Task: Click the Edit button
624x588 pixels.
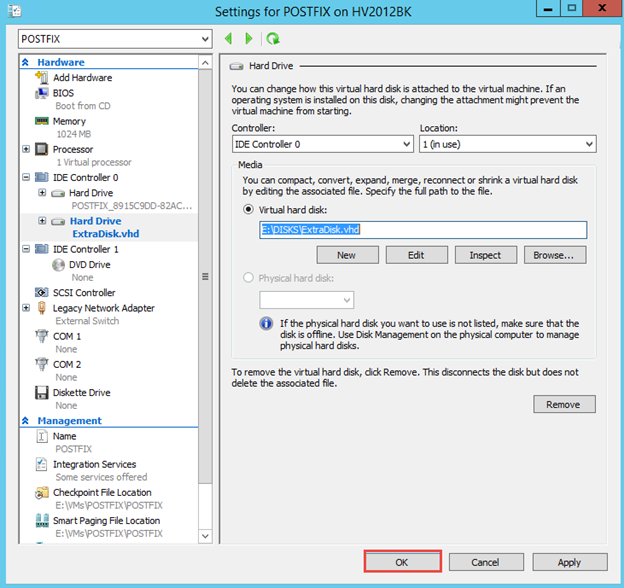Action: coord(417,255)
